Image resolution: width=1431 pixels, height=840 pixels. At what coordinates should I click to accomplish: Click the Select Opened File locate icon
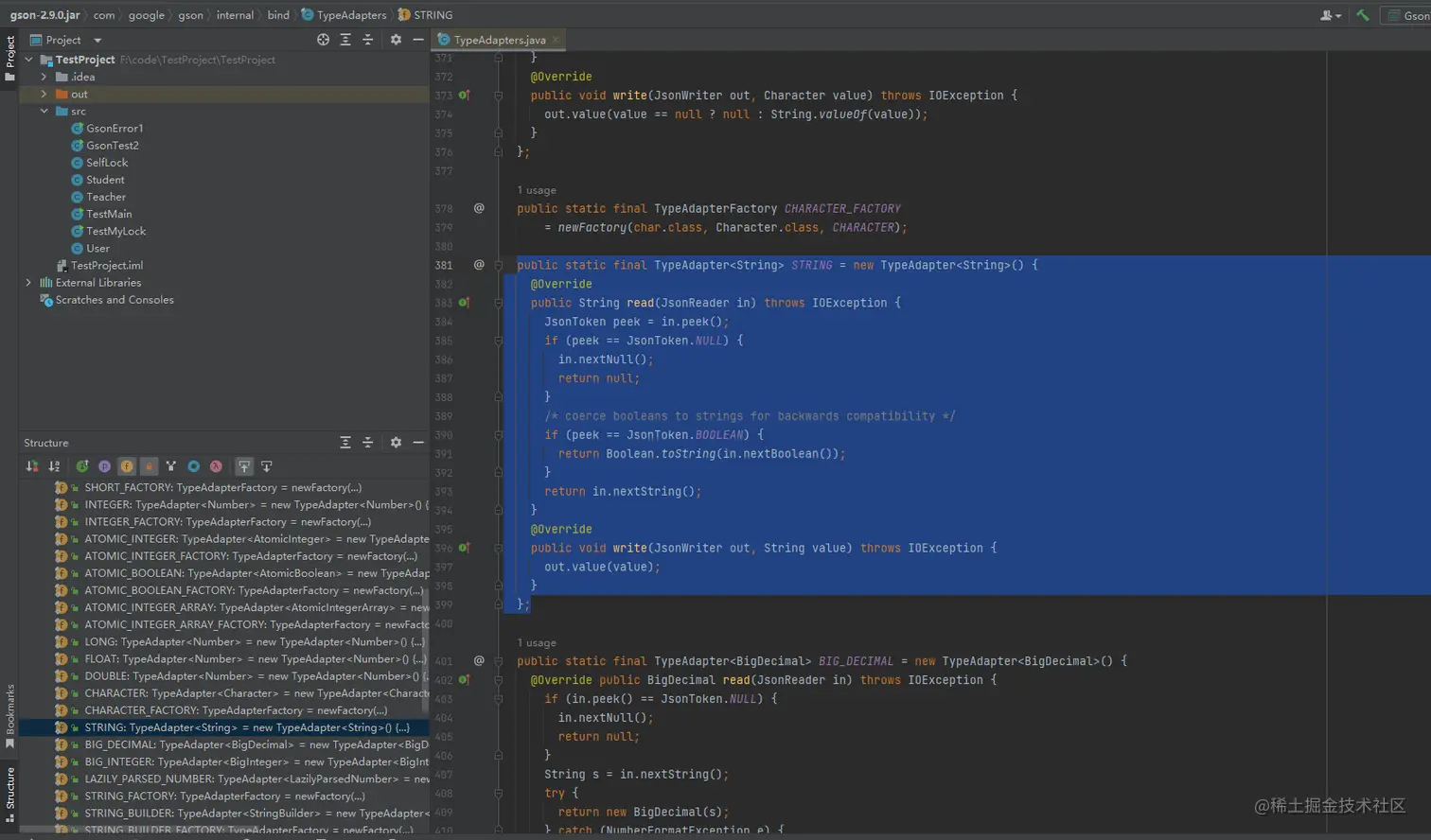coord(323,40)
